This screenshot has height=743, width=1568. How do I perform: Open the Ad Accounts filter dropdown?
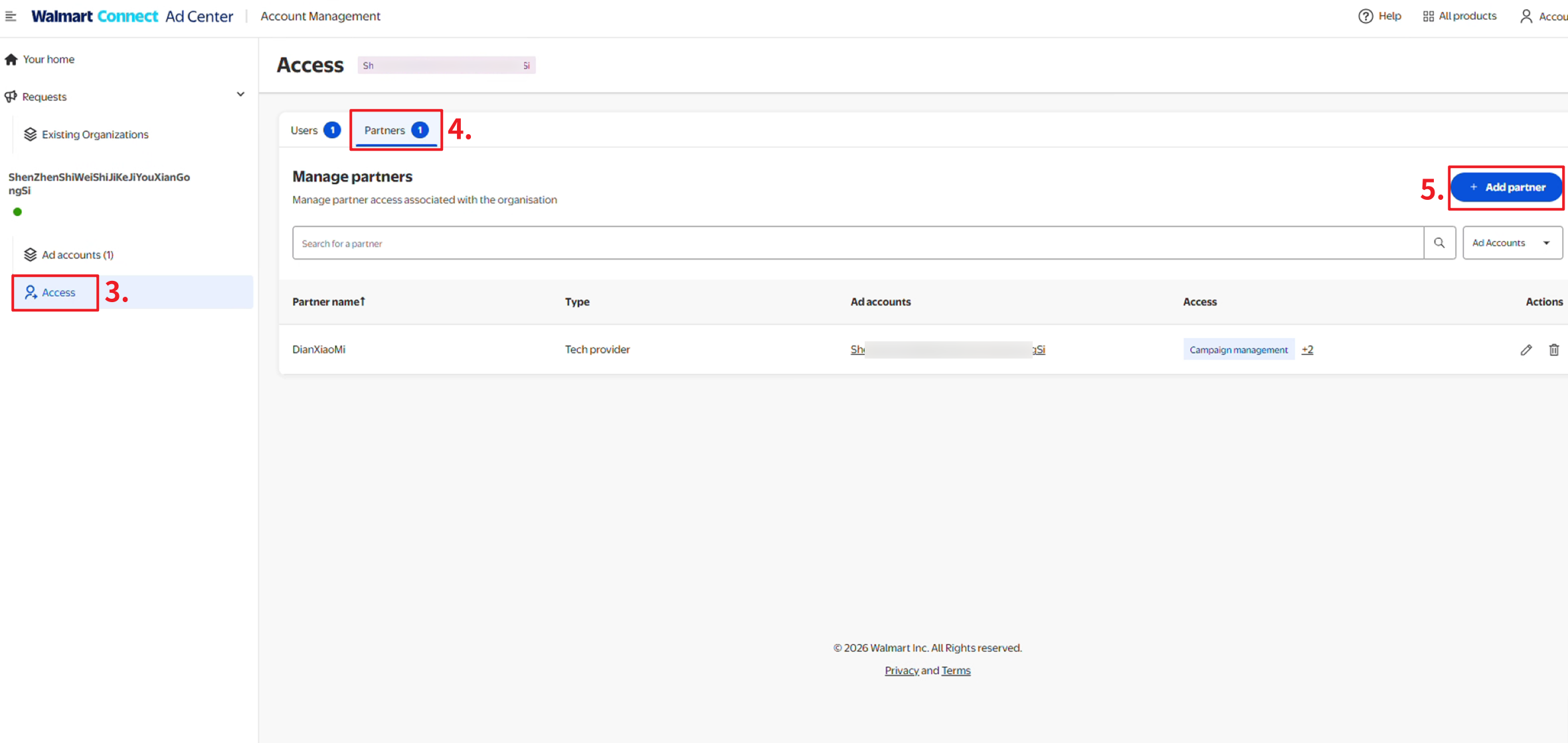click(1512, 243)
